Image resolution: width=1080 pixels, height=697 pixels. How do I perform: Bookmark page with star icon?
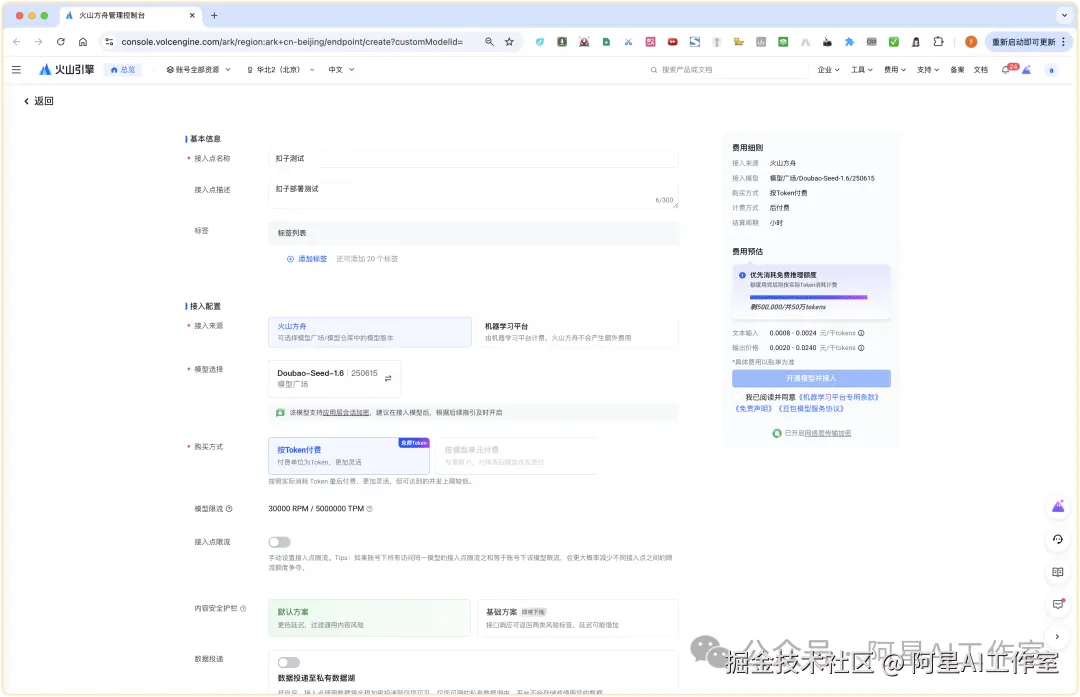point(509,42)
